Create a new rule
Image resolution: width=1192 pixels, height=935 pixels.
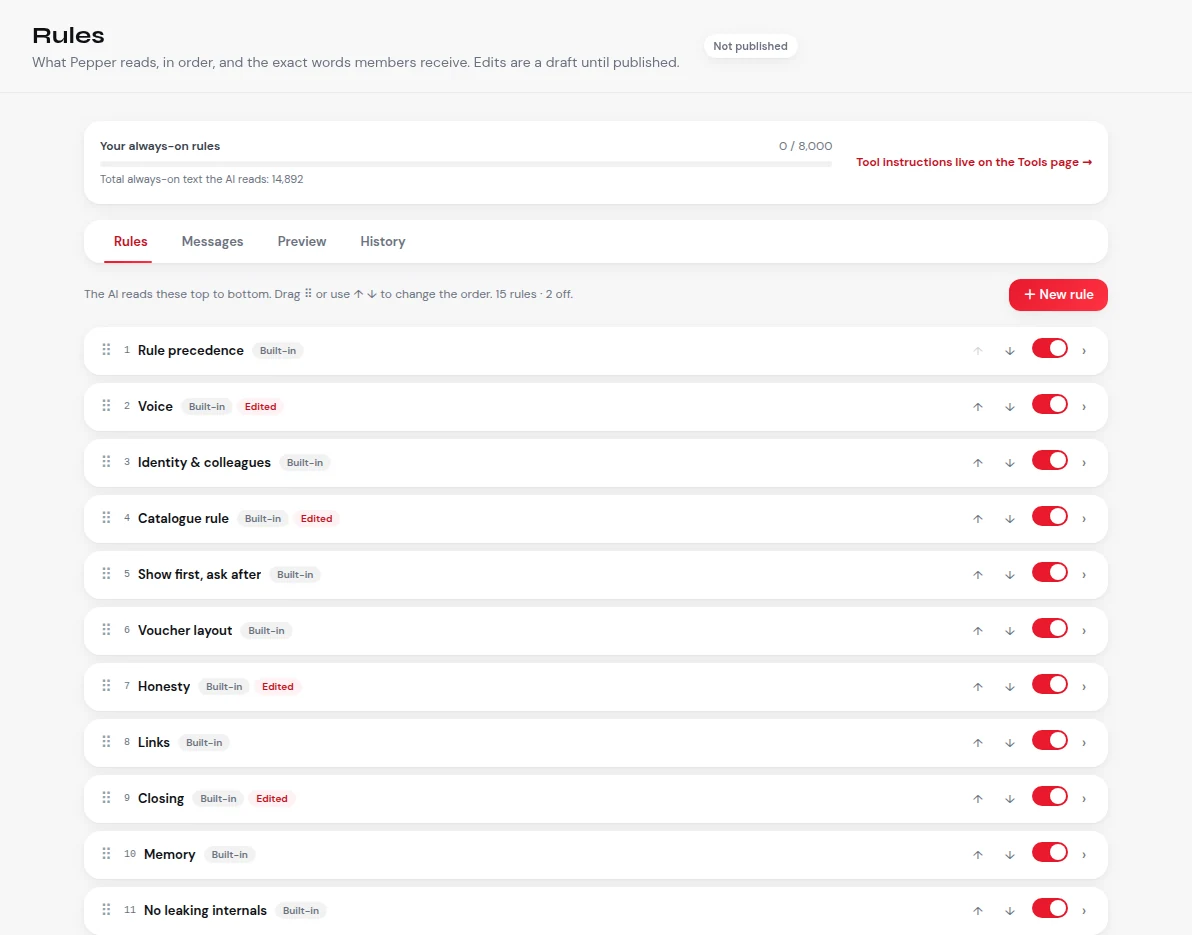click(x=1058, y=295)
